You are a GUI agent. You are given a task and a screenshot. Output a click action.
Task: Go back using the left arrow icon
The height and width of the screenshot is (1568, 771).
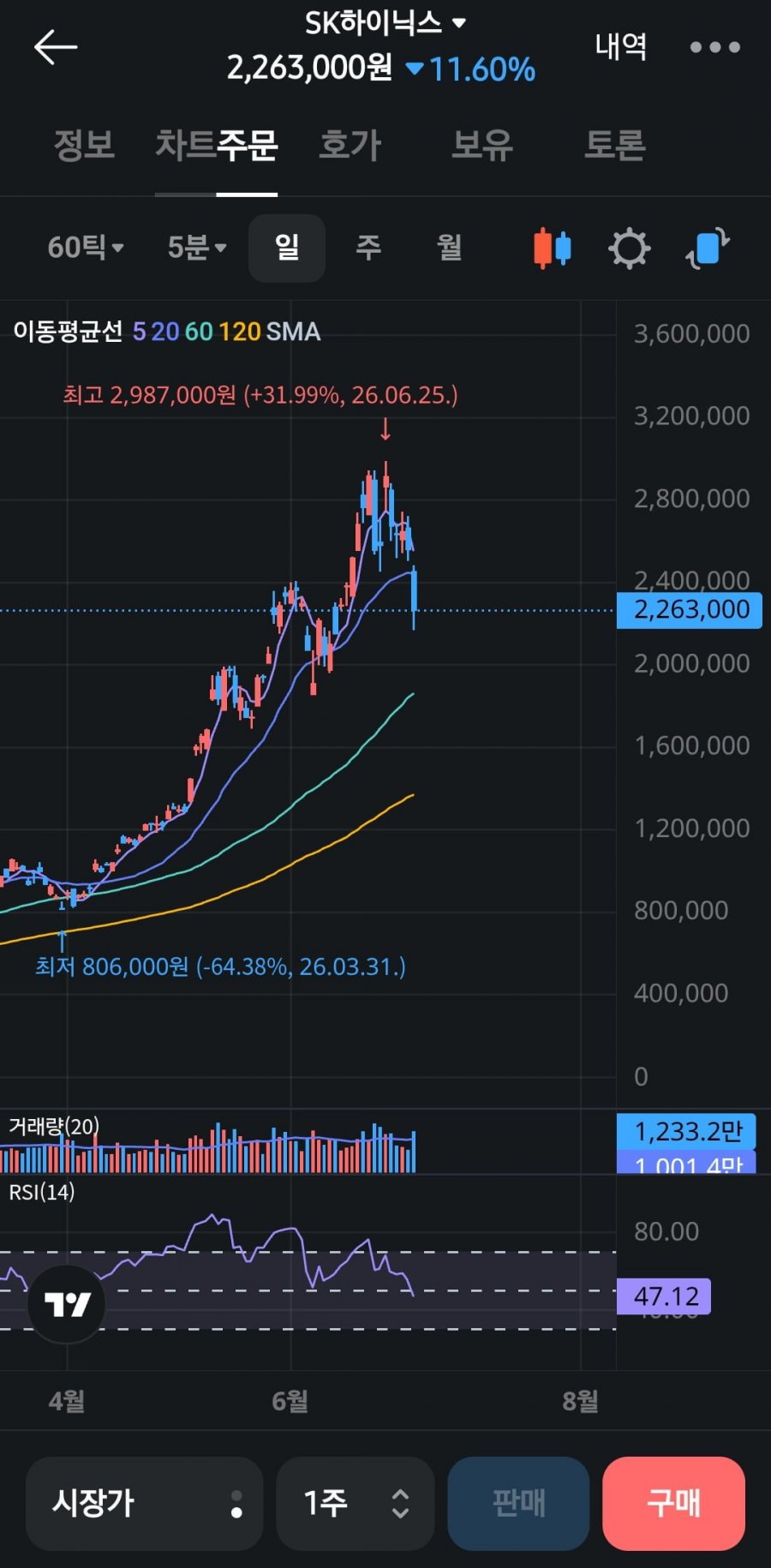click(56, 47)
